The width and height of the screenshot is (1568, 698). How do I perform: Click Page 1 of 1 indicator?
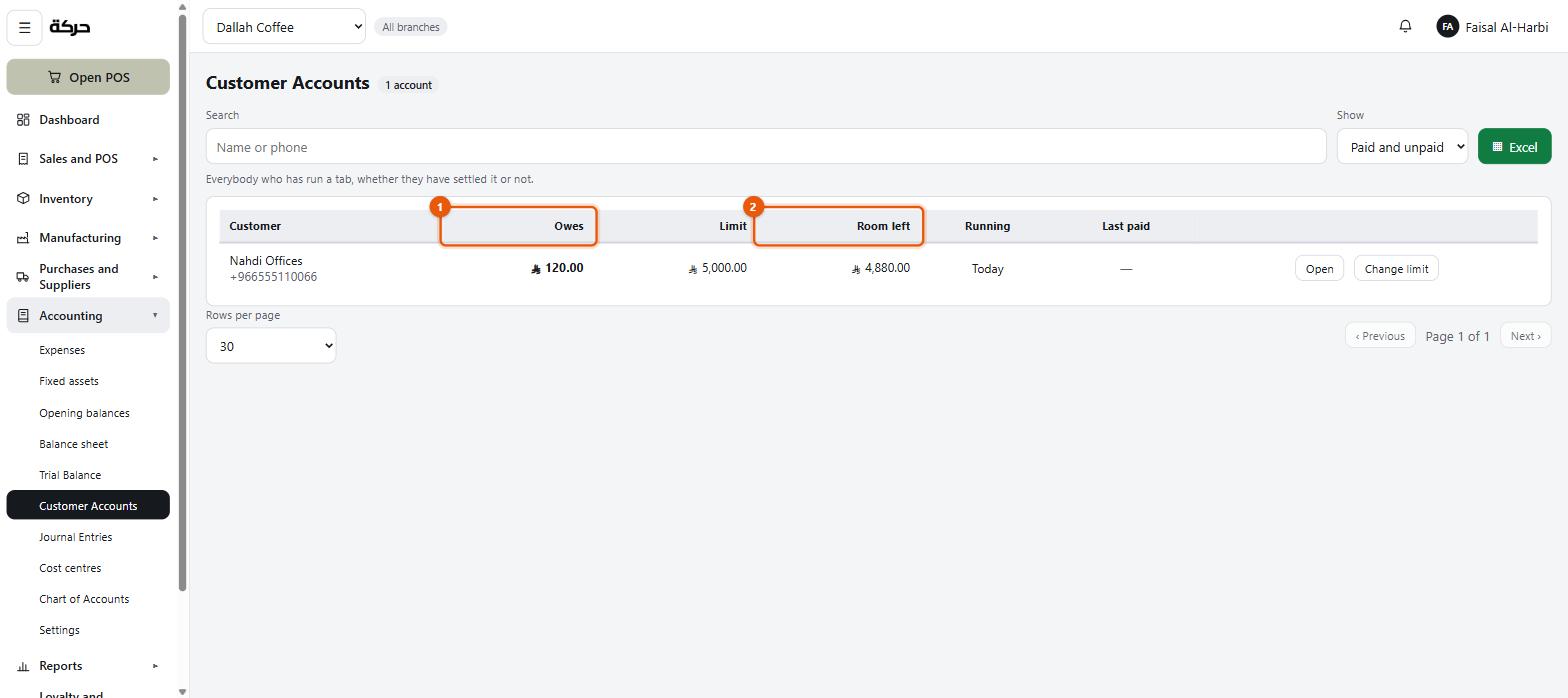tap(1458, 336)
